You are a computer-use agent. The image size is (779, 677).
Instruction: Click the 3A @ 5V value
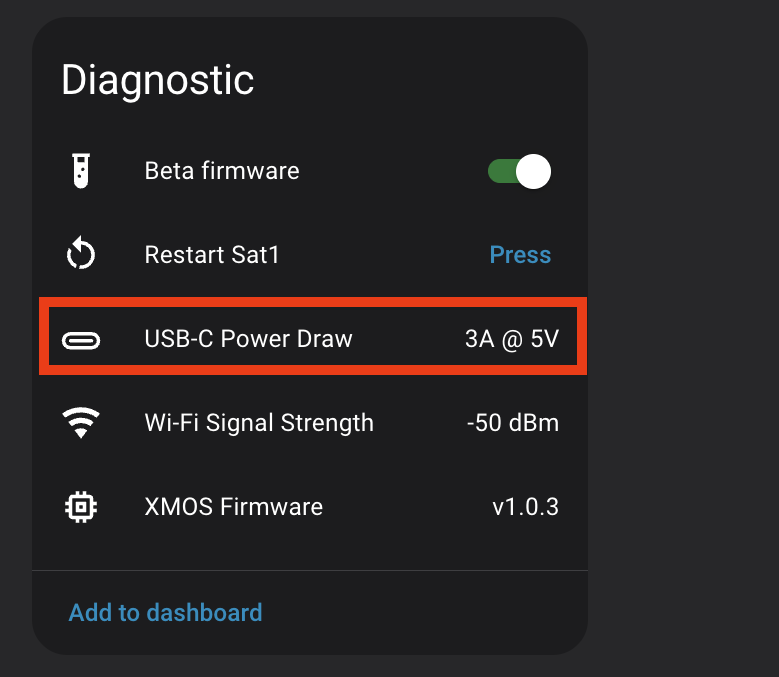coord(512,339)
